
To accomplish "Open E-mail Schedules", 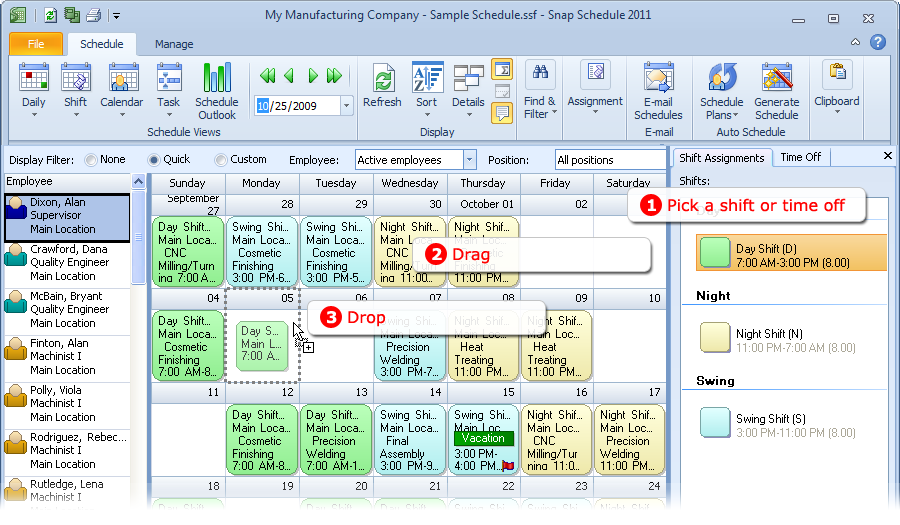I will point(658,91).
